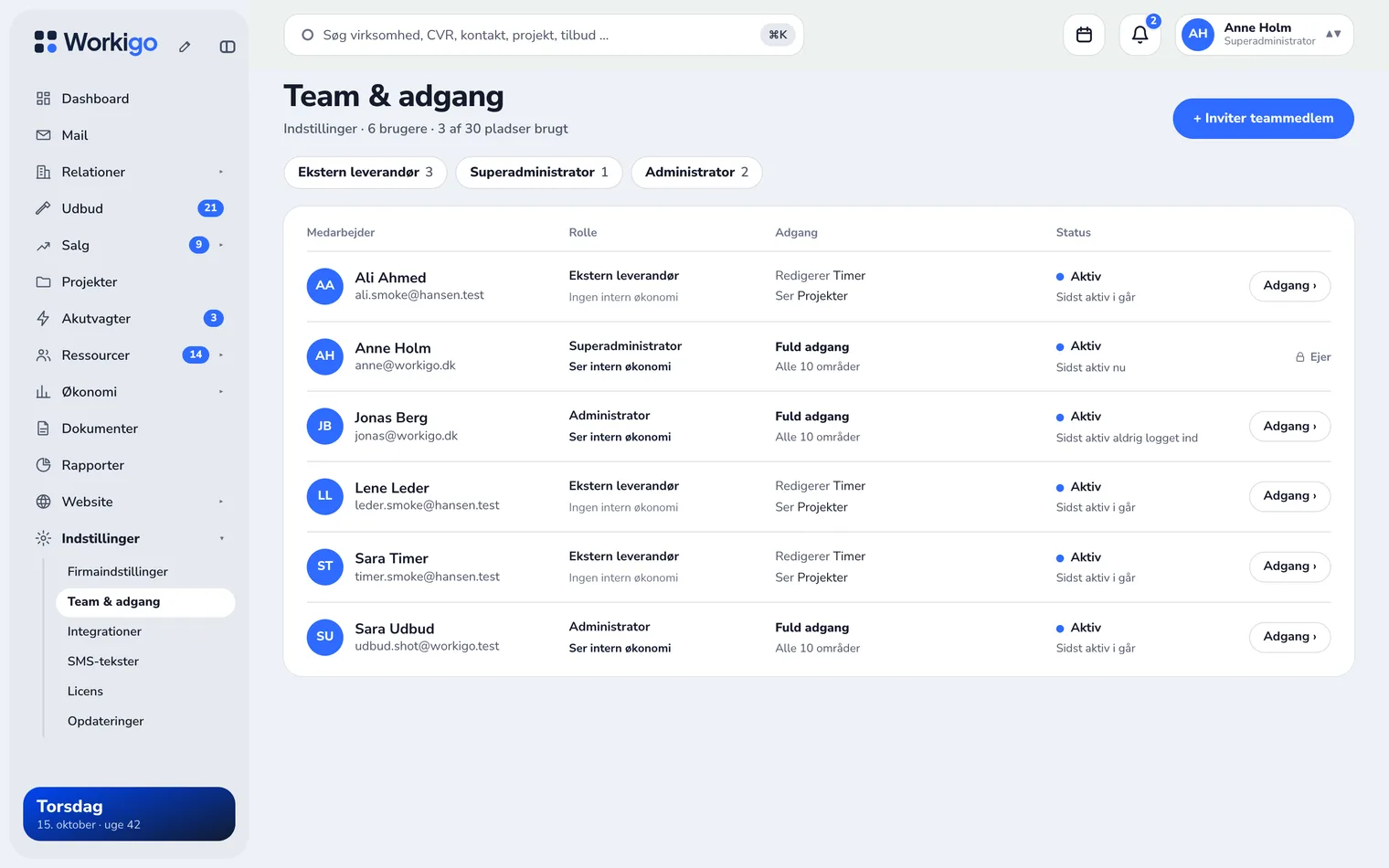Filter by Ekstern leverandør role

click(366, 173)
